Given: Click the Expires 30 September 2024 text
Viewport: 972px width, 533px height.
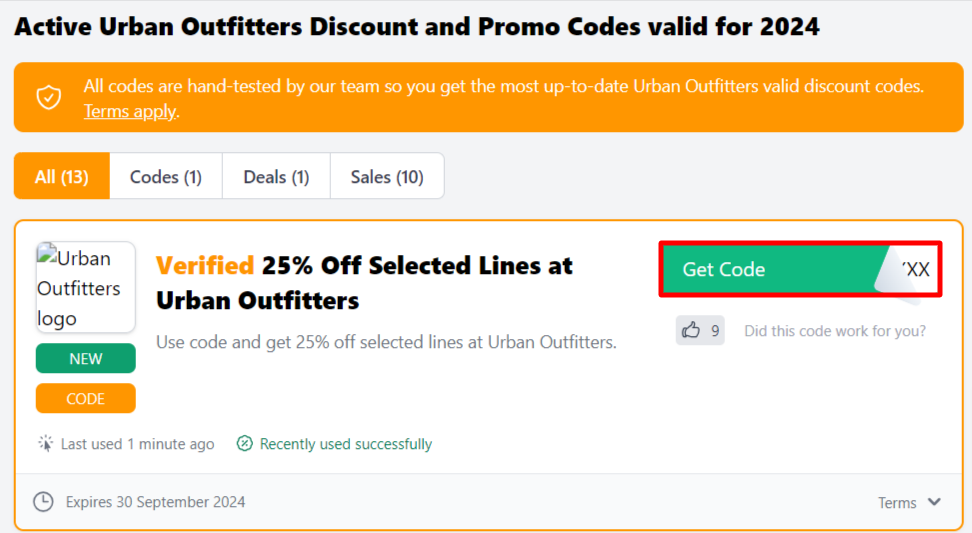Looking at the screenshot, I should click(x=155, y=502).
